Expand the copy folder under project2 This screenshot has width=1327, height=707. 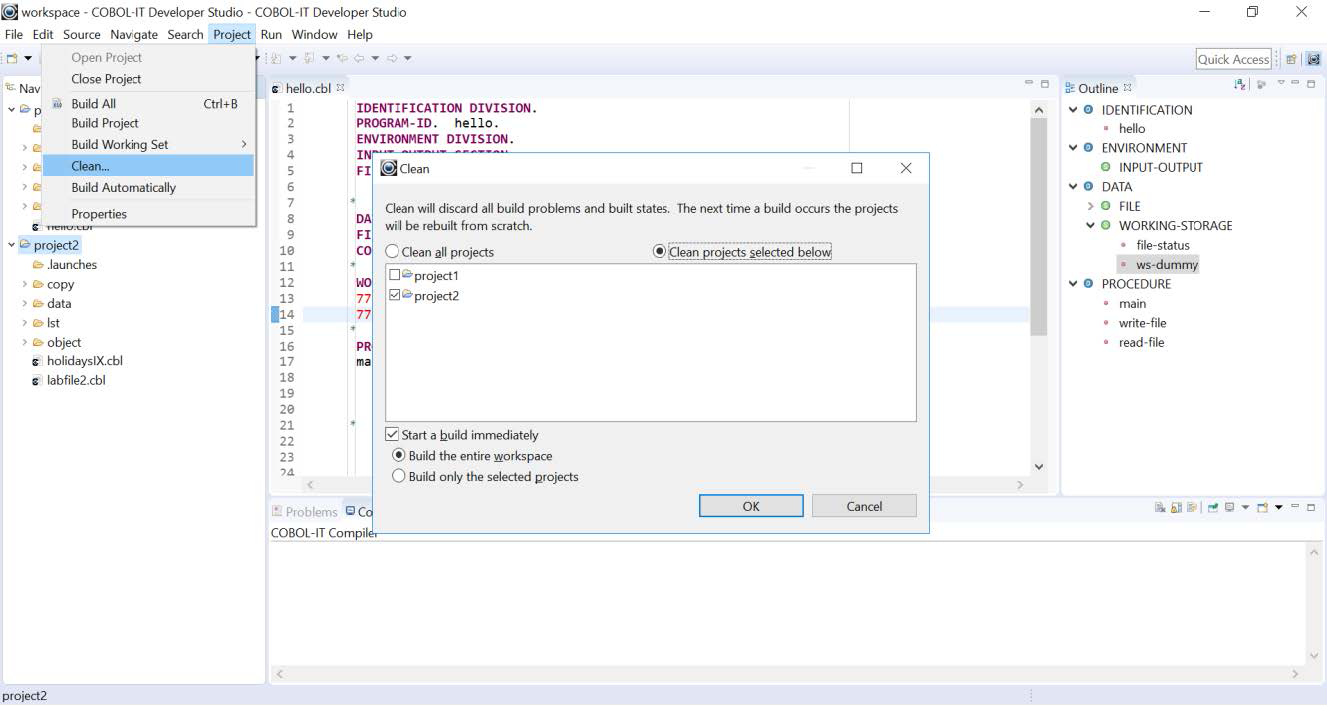(25, 284)
